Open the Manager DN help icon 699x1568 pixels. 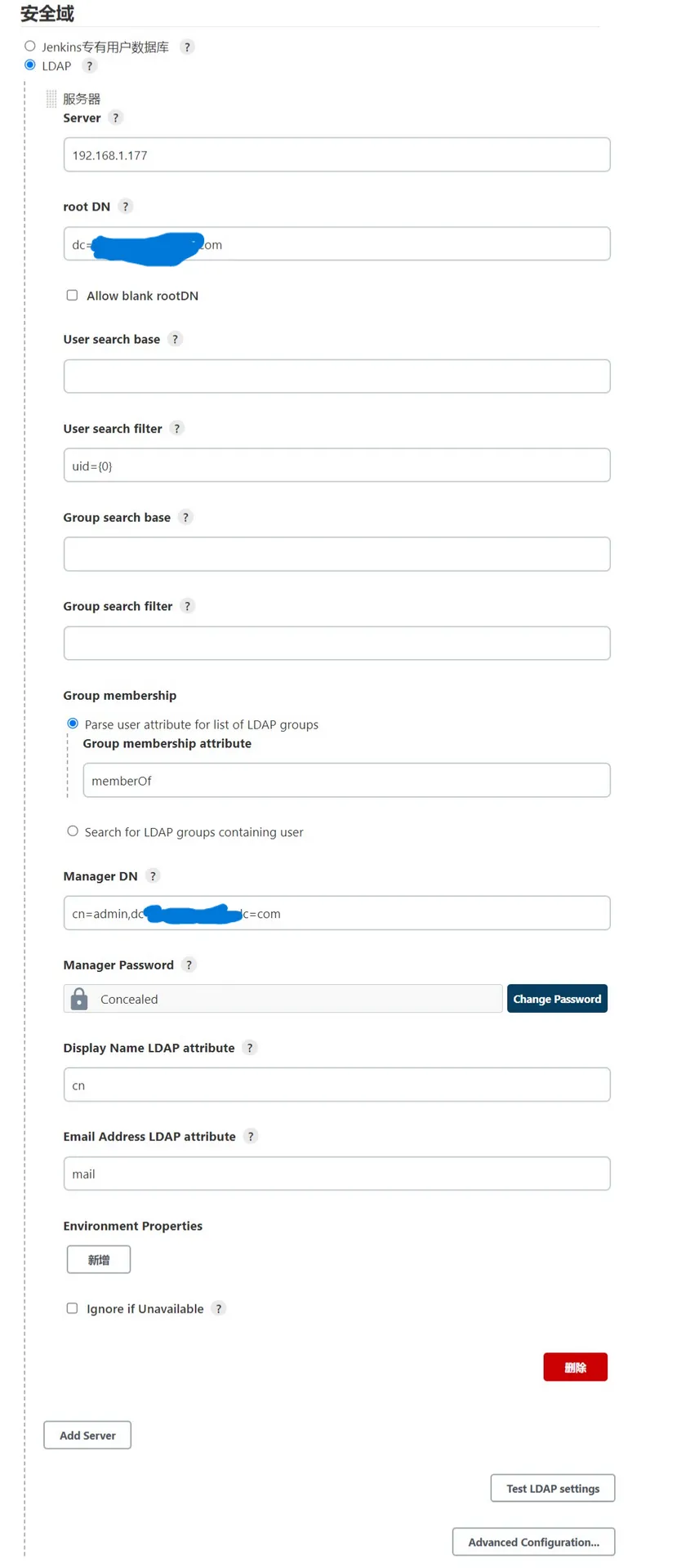[x=152, y=875]
